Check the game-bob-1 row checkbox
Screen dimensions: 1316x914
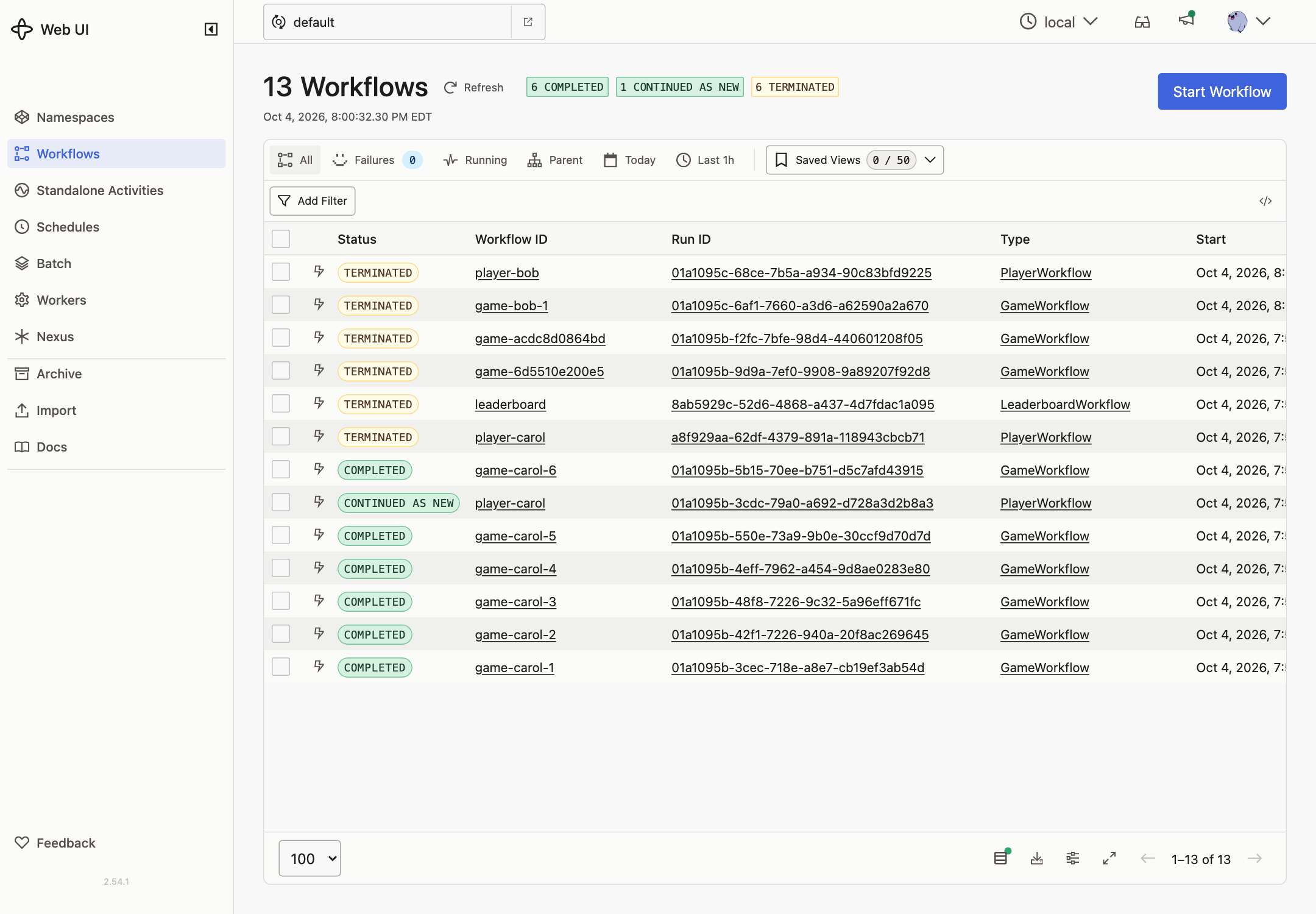[x=281, y=305]
